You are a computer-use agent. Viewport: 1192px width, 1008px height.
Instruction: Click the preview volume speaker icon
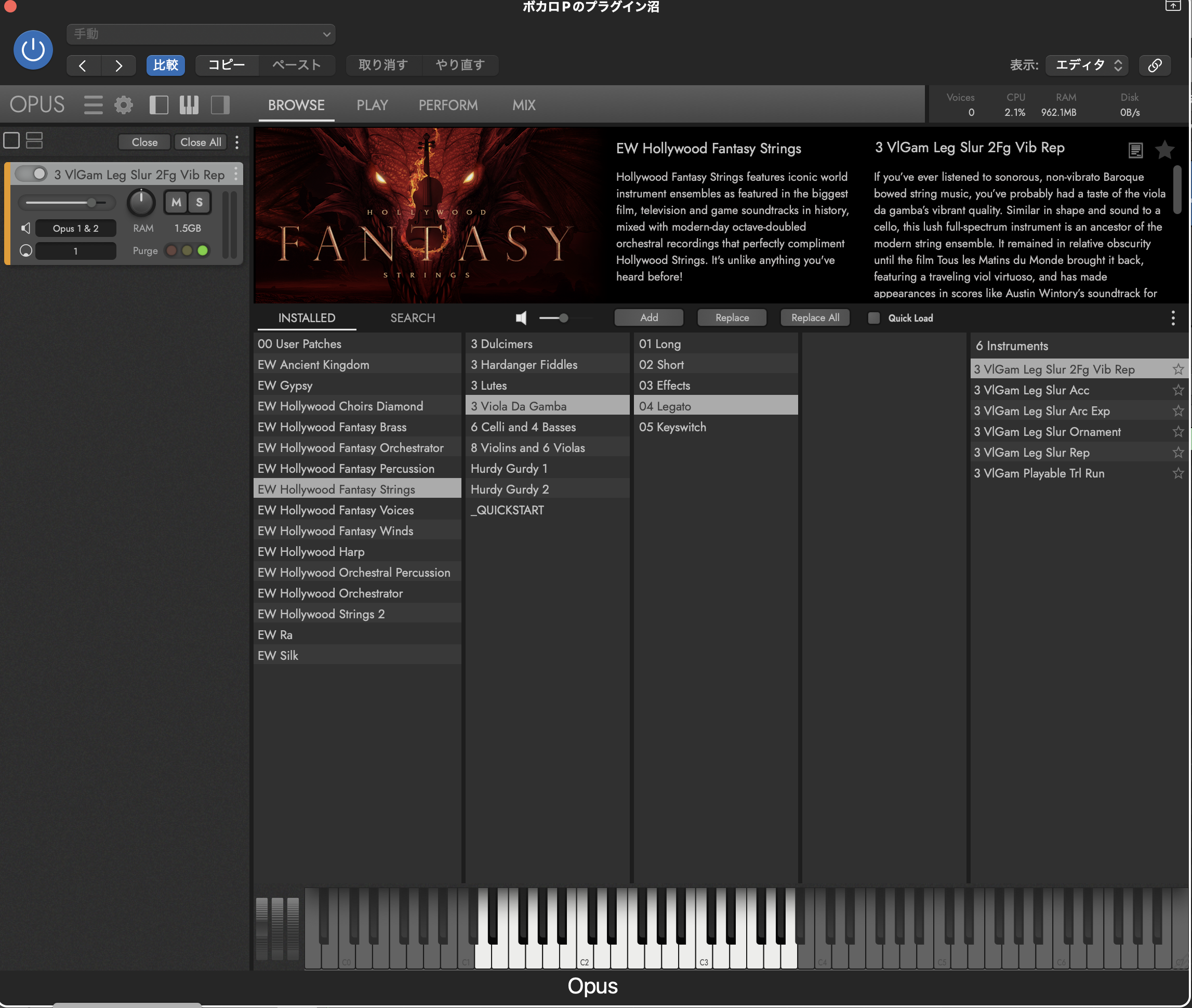pos(521,317)
